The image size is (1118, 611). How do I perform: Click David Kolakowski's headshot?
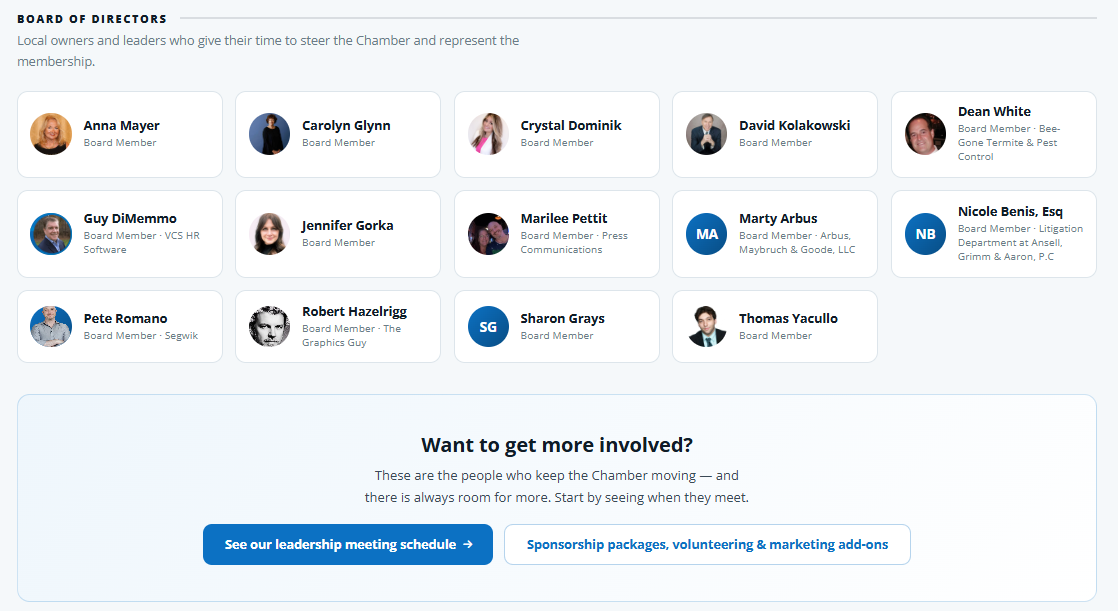707,134
